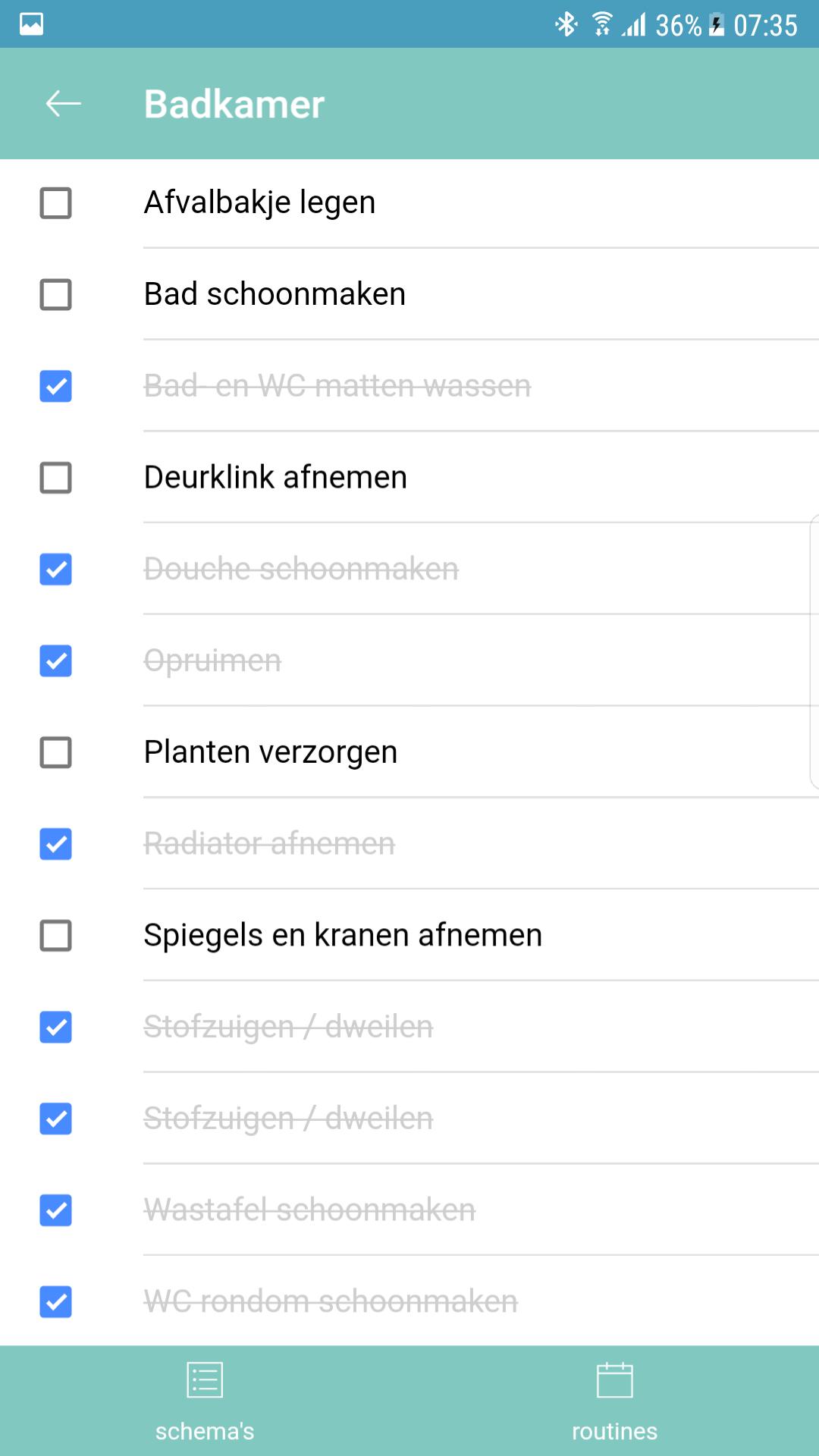Open the schema's list icon

[x=205, y=1379]
